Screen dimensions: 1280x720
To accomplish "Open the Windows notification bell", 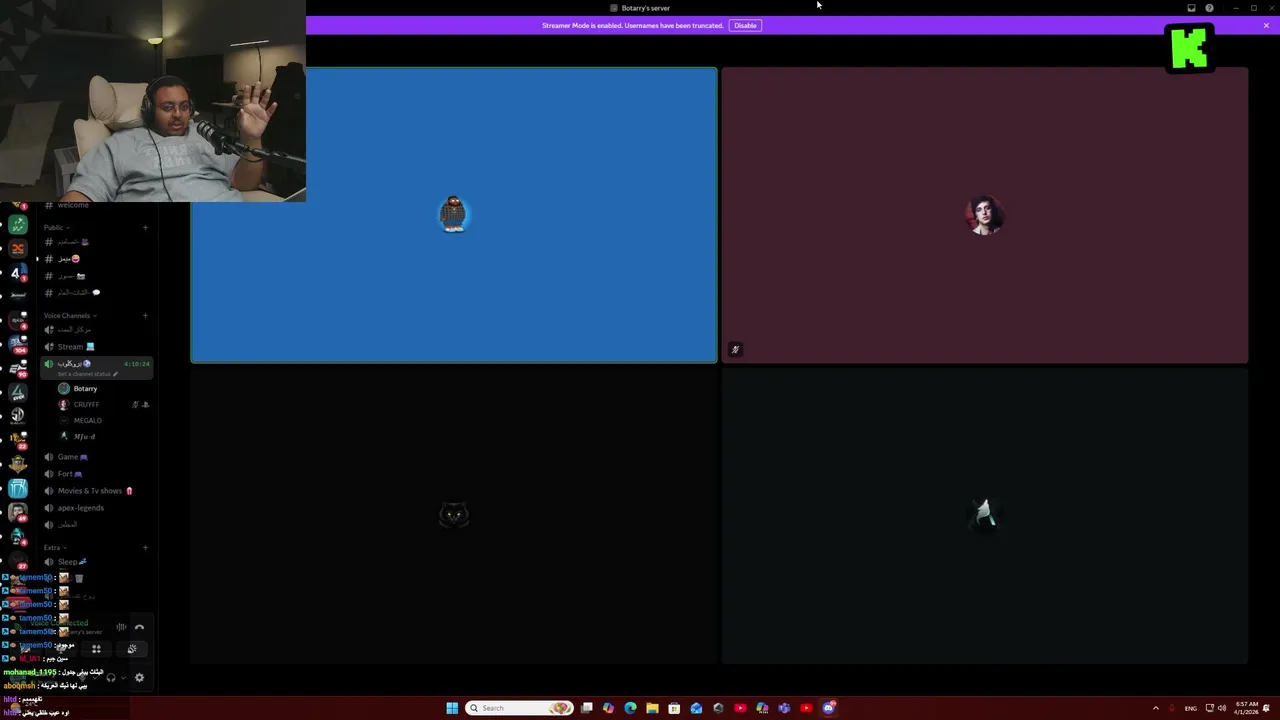I will coord(1267,708).
